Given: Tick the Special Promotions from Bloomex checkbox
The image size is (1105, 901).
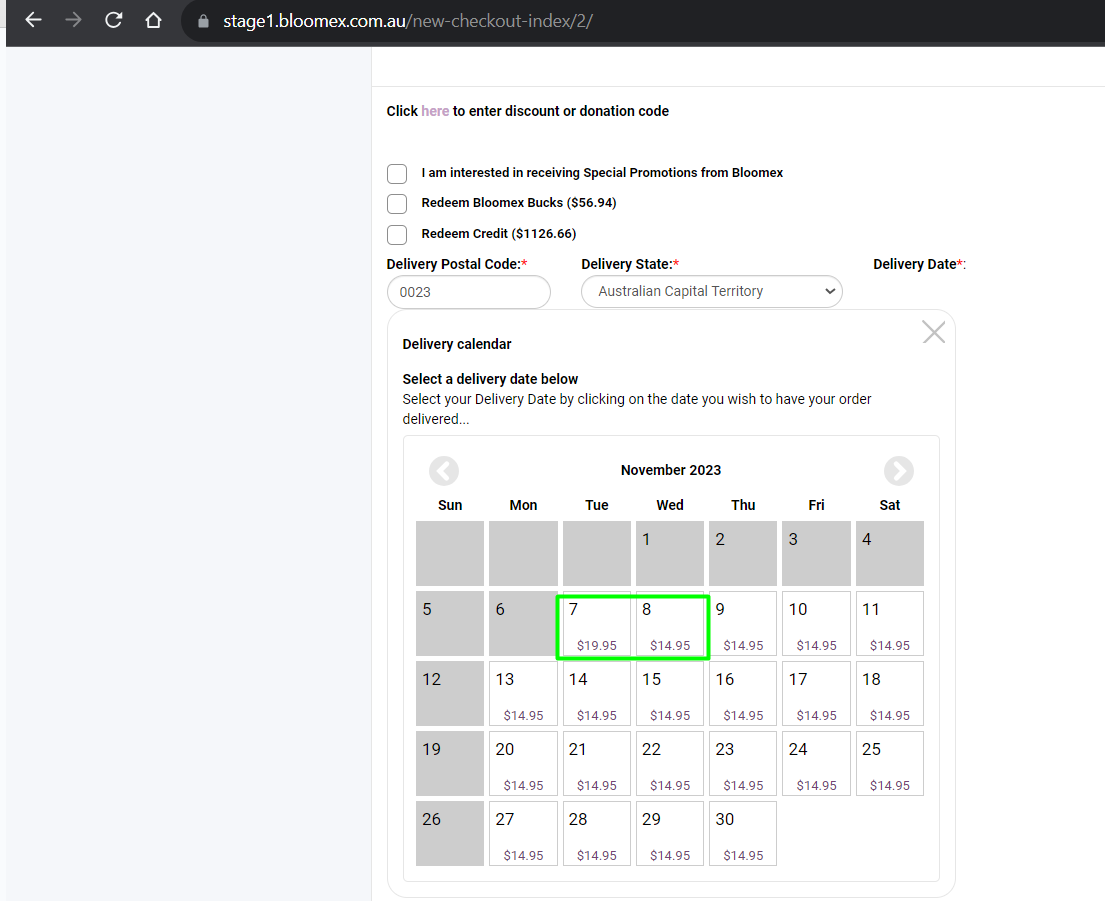Looking at the screenshot, I should click(x=397, y=173).
